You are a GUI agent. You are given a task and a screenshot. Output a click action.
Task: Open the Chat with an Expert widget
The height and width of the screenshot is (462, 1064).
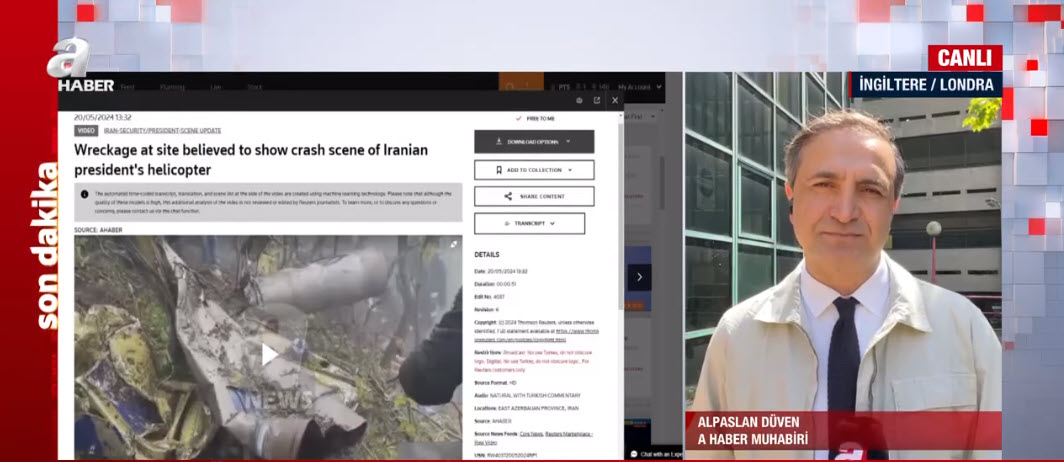pyautogui.click(x=655, y=454)
